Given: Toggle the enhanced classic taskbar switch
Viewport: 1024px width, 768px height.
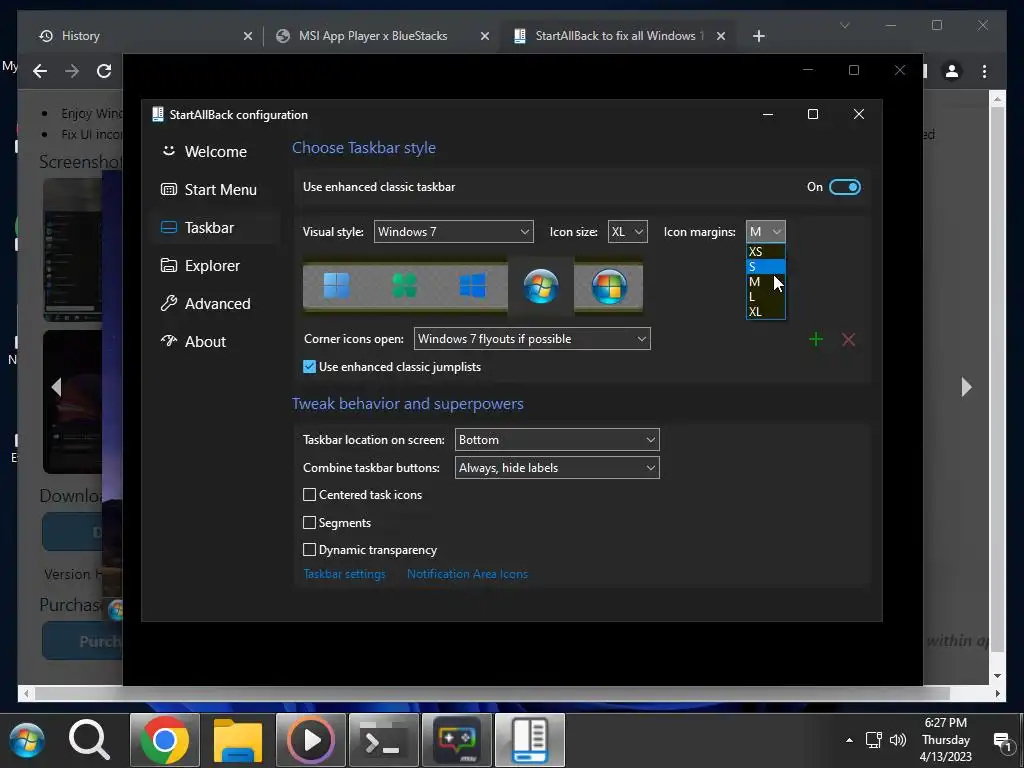Looking at the screenshot, I should [844, 187].
